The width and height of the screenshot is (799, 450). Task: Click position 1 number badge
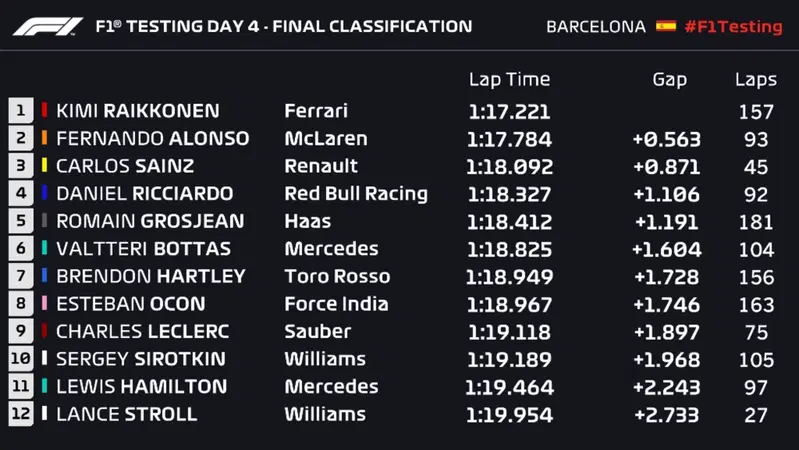tap(21, 110)
